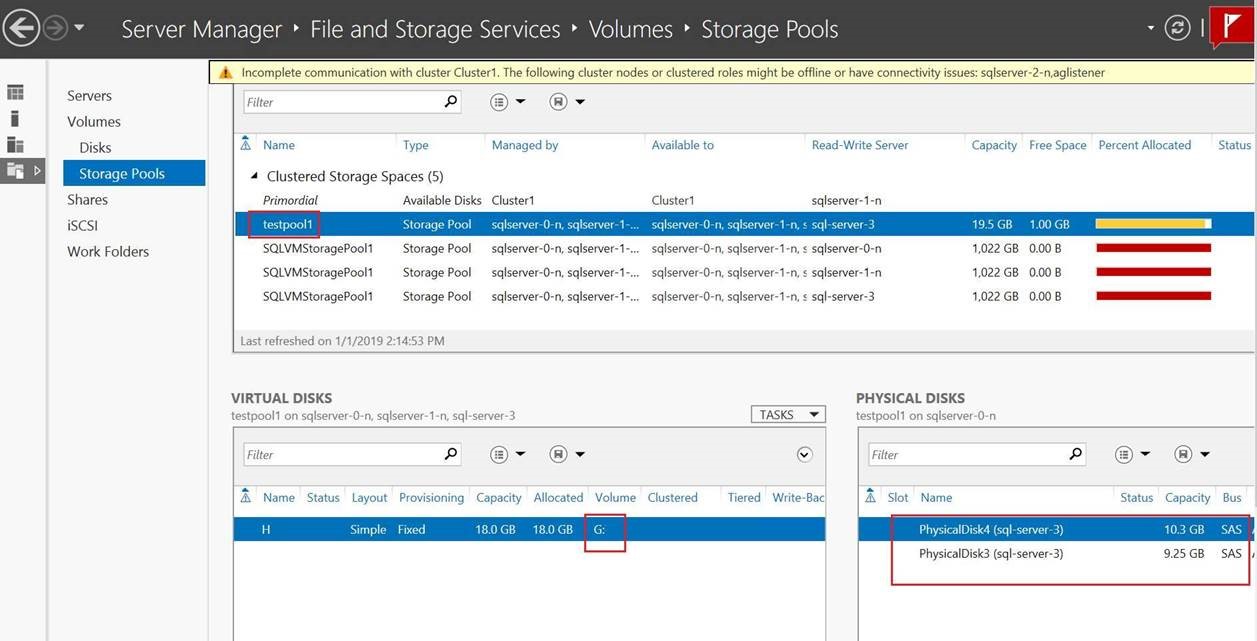Click search icon in virtual disks filter

tap(450, 454)
